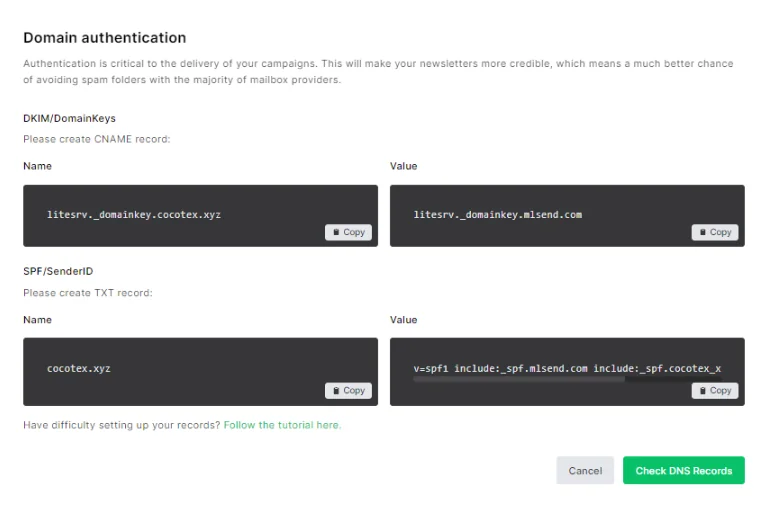The width and height of the screenshot is (763, 505).
Task: Click the Please create CNAME record text
Action: 97,139
